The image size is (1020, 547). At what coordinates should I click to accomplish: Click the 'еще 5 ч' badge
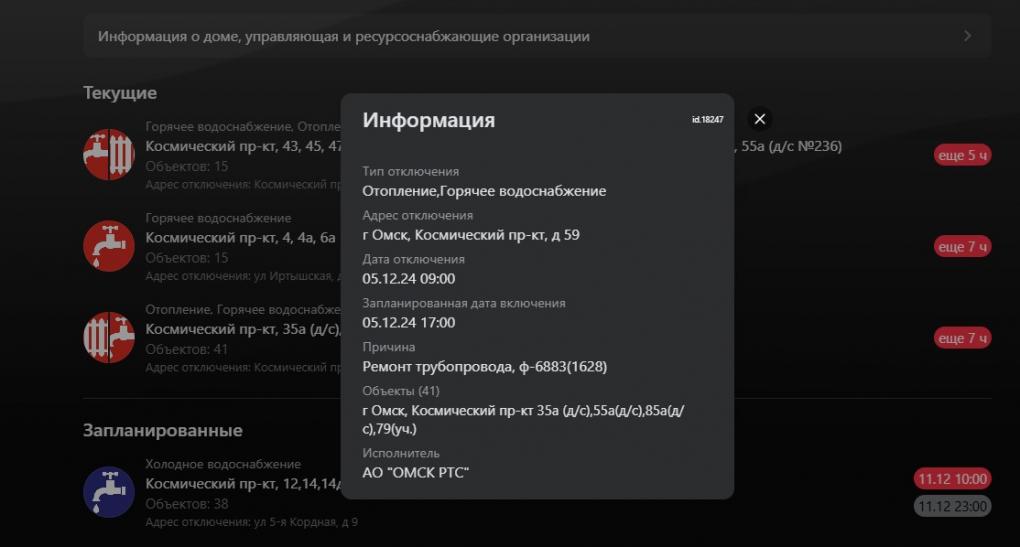pyautogui.click(x=962, y=155)
